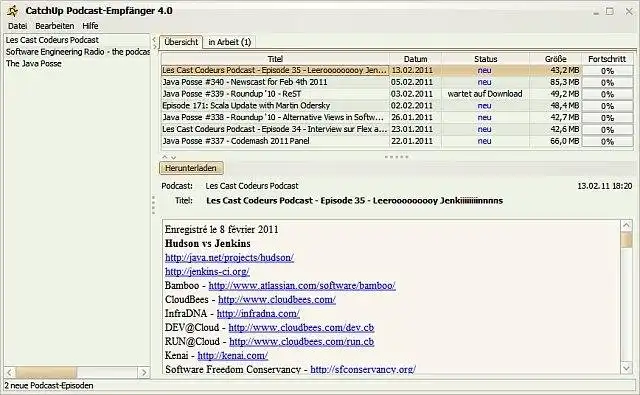Image resolution: width=640 pixels, height=395 pixels.
Task: Switch to the Übersicht tab
Action: (x=181, y=42)
